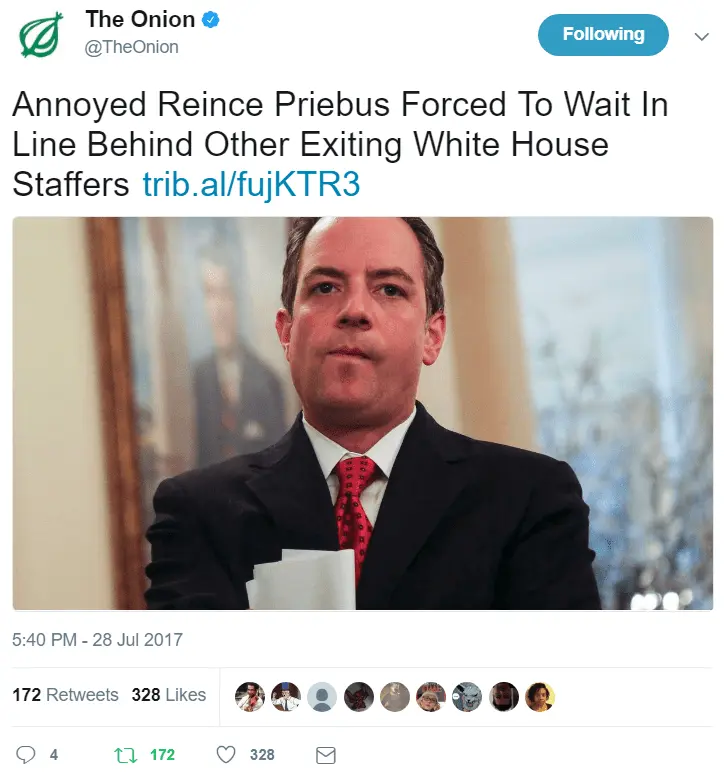Like the tweet with heart icon

tap(226, 755)
